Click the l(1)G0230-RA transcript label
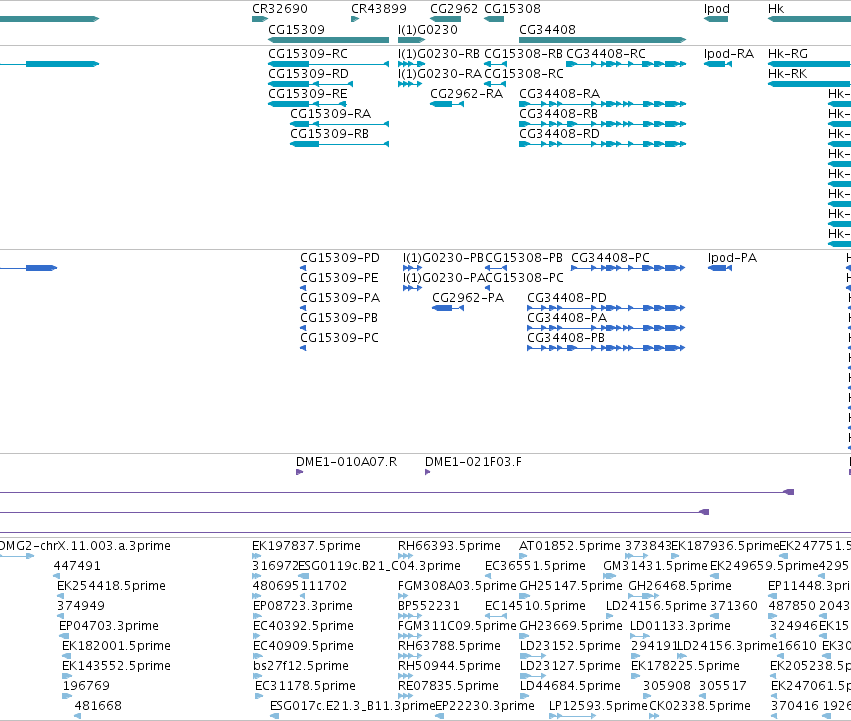851x721 pixels. click(x=440, y=74)
